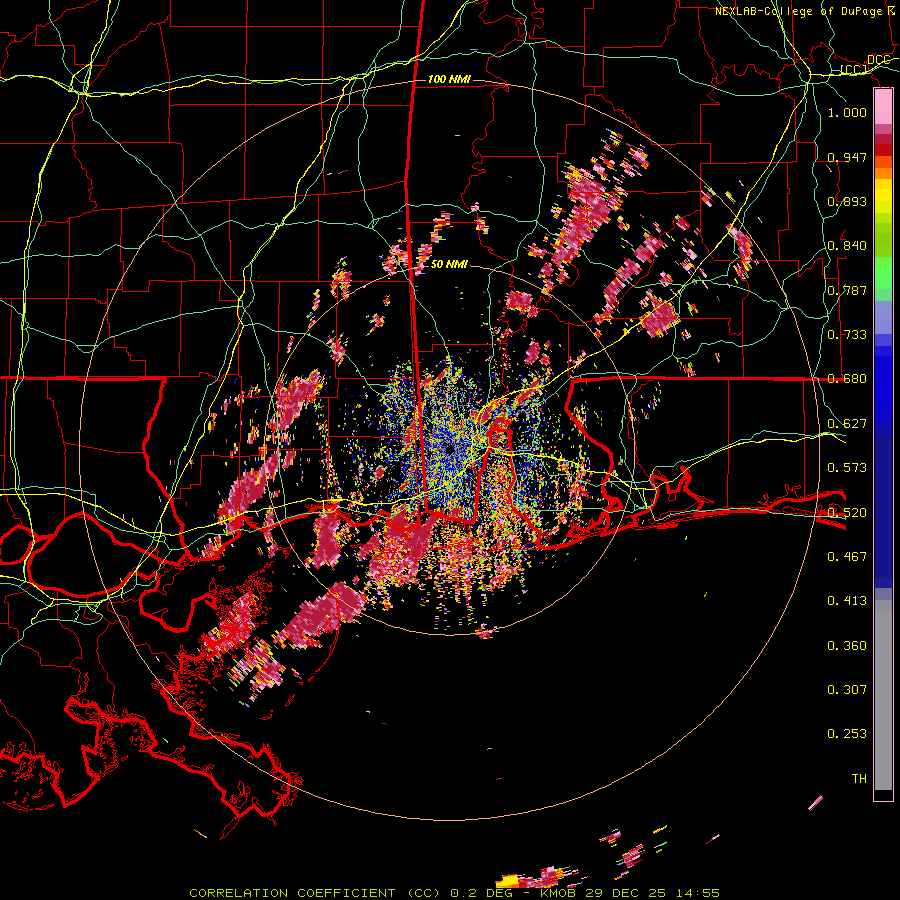Click the CORRELATION COEFFICIENT (CC) title text

315,893
